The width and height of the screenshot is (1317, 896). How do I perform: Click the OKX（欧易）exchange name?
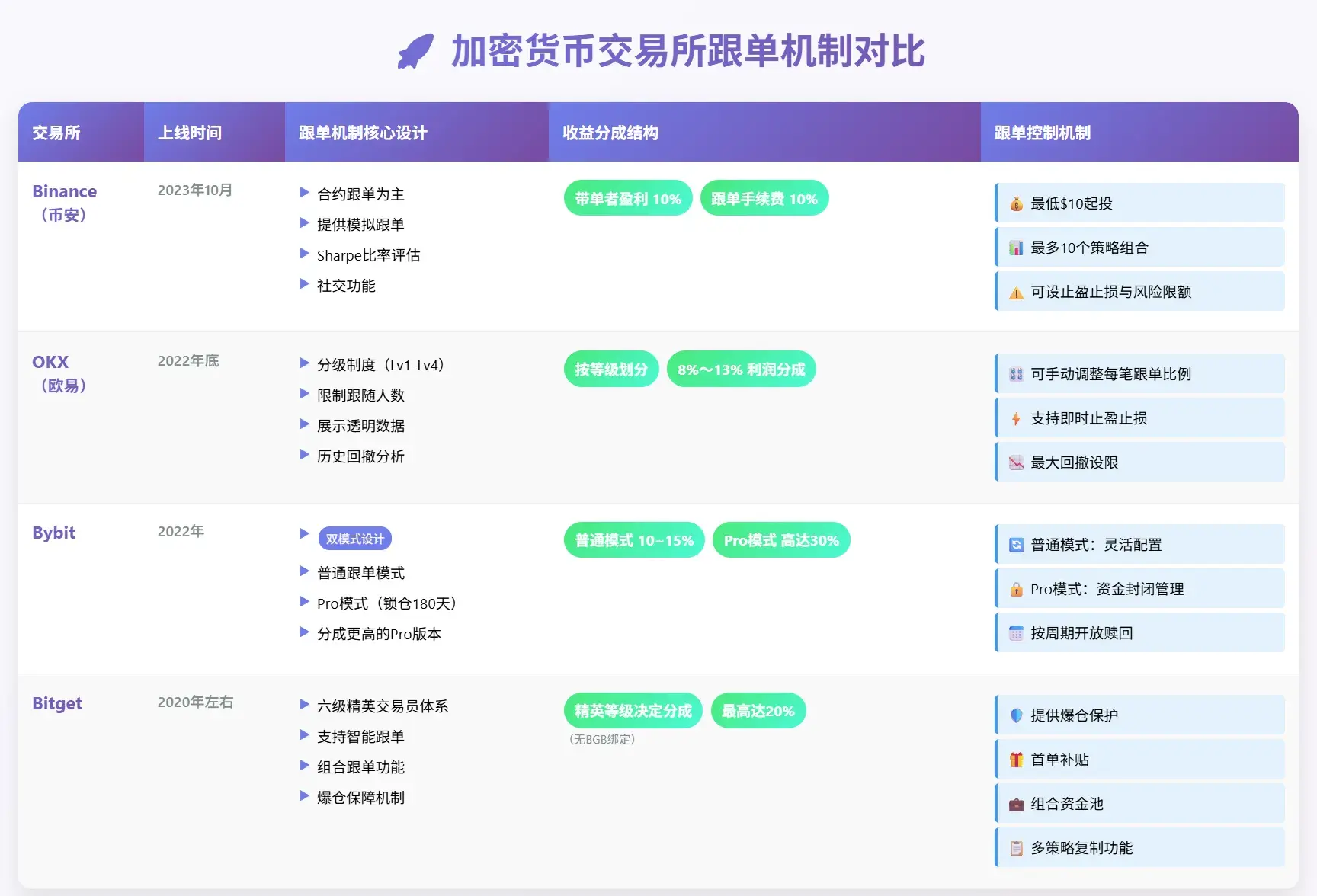click(59, 373)
